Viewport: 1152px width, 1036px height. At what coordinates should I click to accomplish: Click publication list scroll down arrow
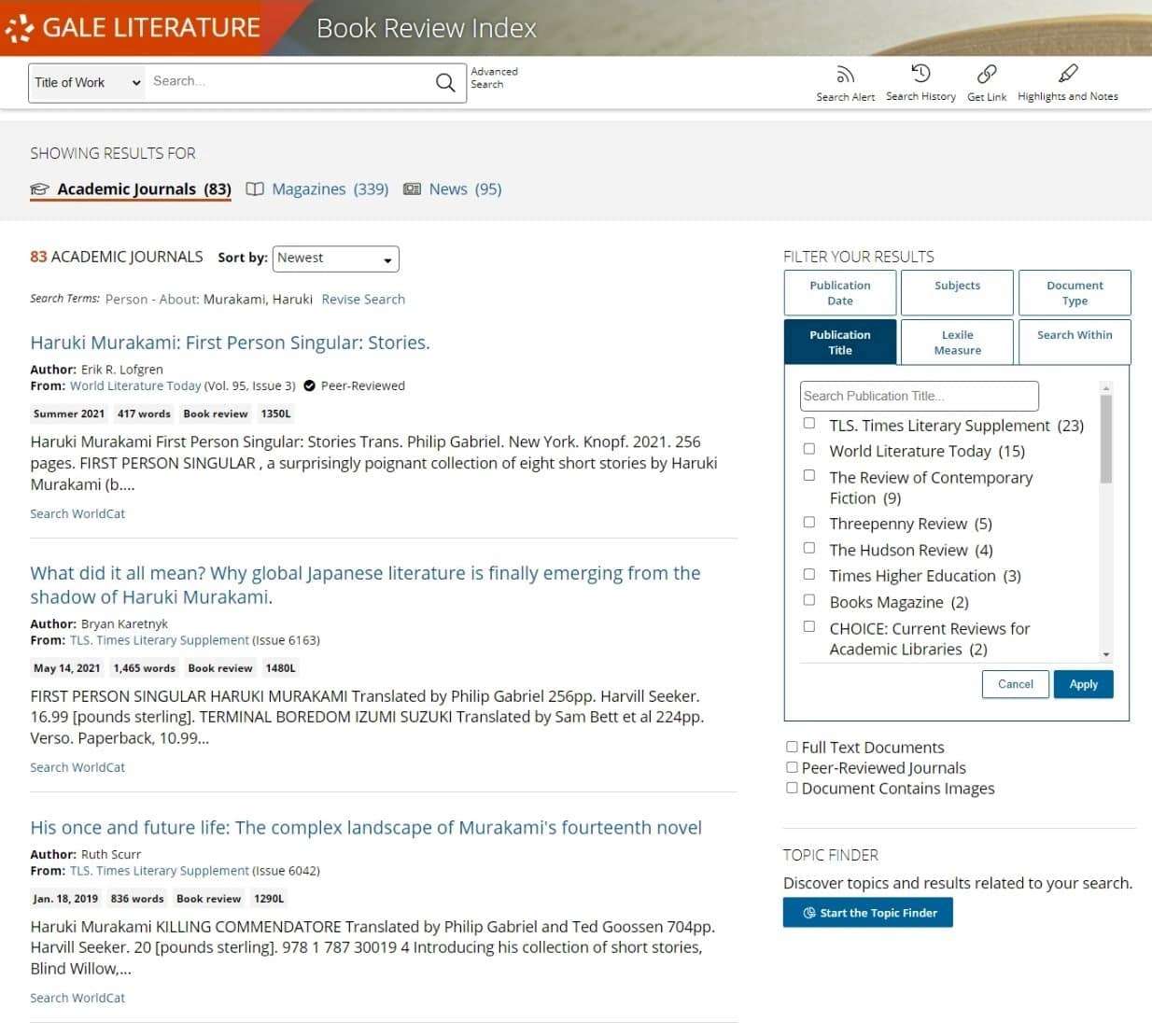tap(1106, 654)
